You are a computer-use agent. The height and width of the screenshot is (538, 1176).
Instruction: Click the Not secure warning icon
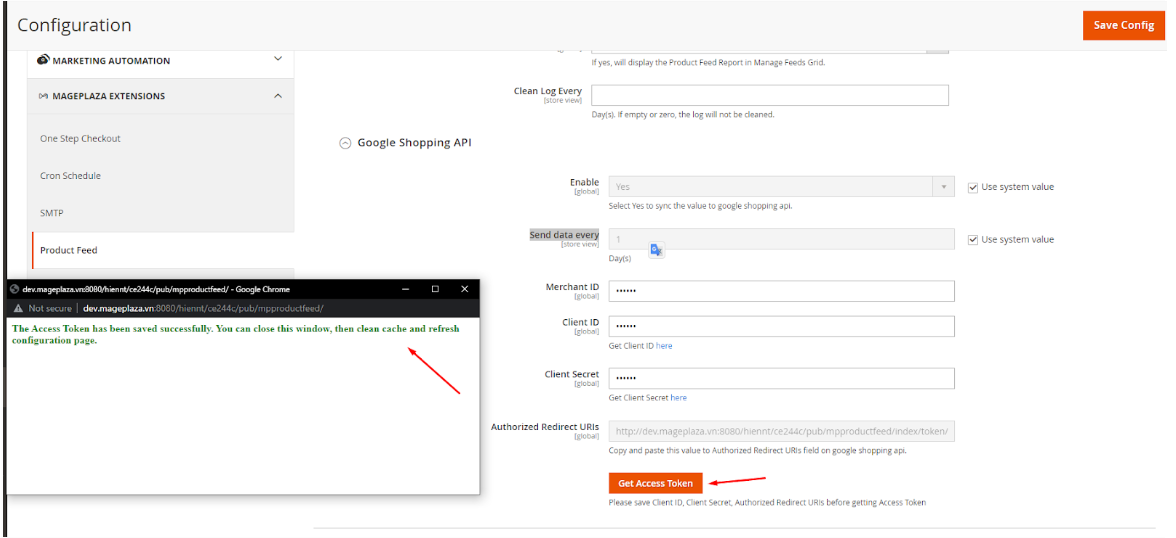pyautogui.click(x=17, y=309)
